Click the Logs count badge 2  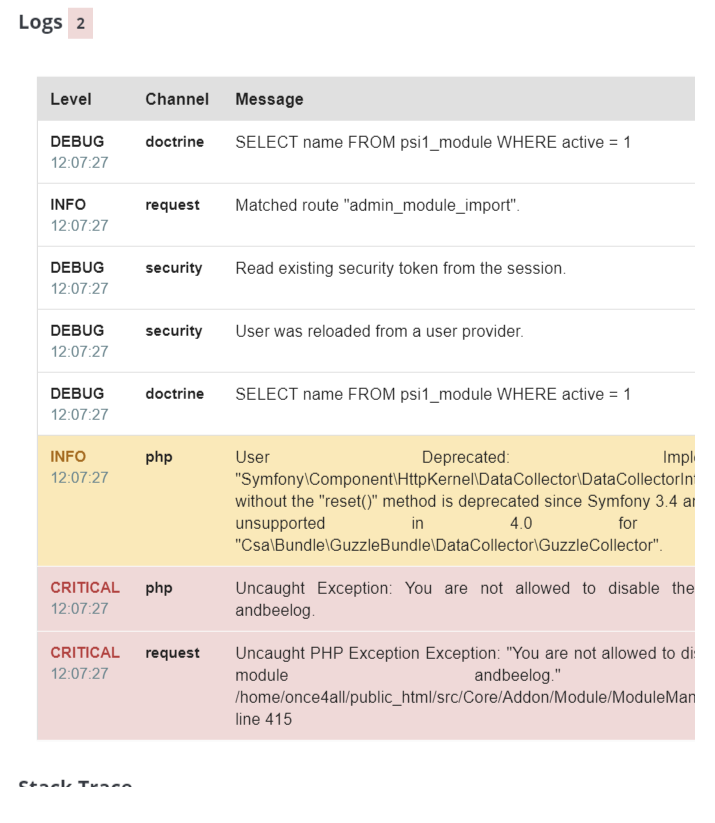pos(80,23)
